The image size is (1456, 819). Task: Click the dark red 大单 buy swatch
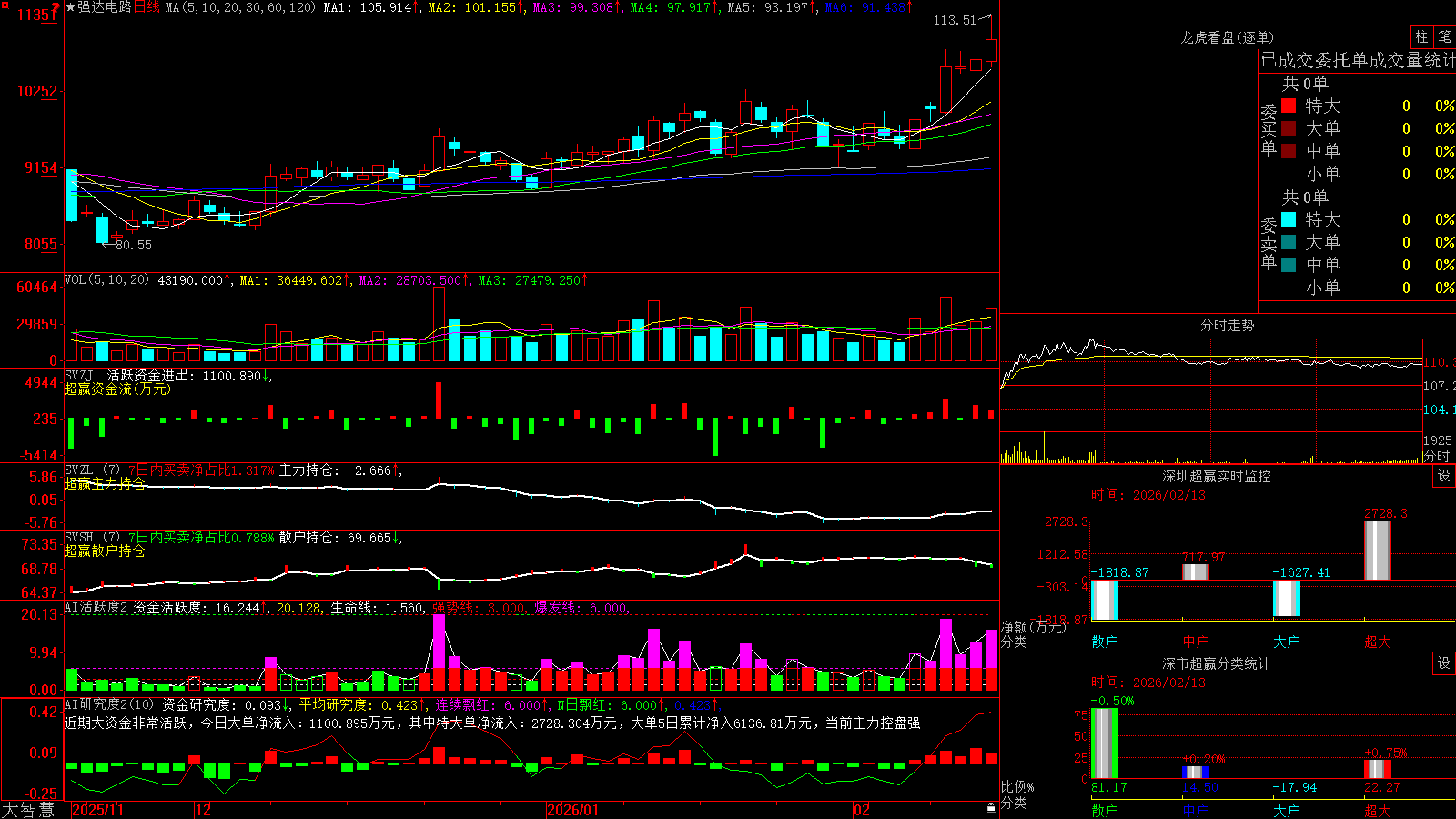coord(1289,128)
